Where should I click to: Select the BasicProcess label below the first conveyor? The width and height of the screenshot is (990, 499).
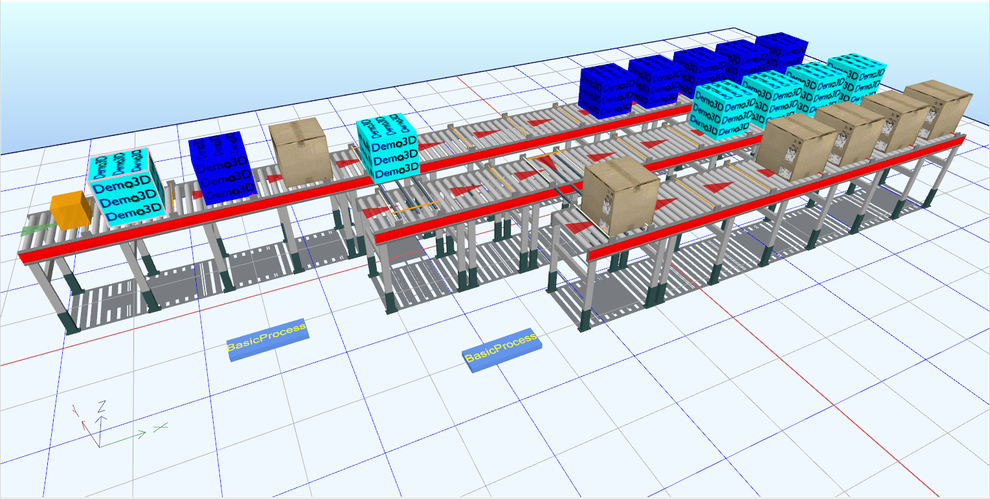(268, 339)
